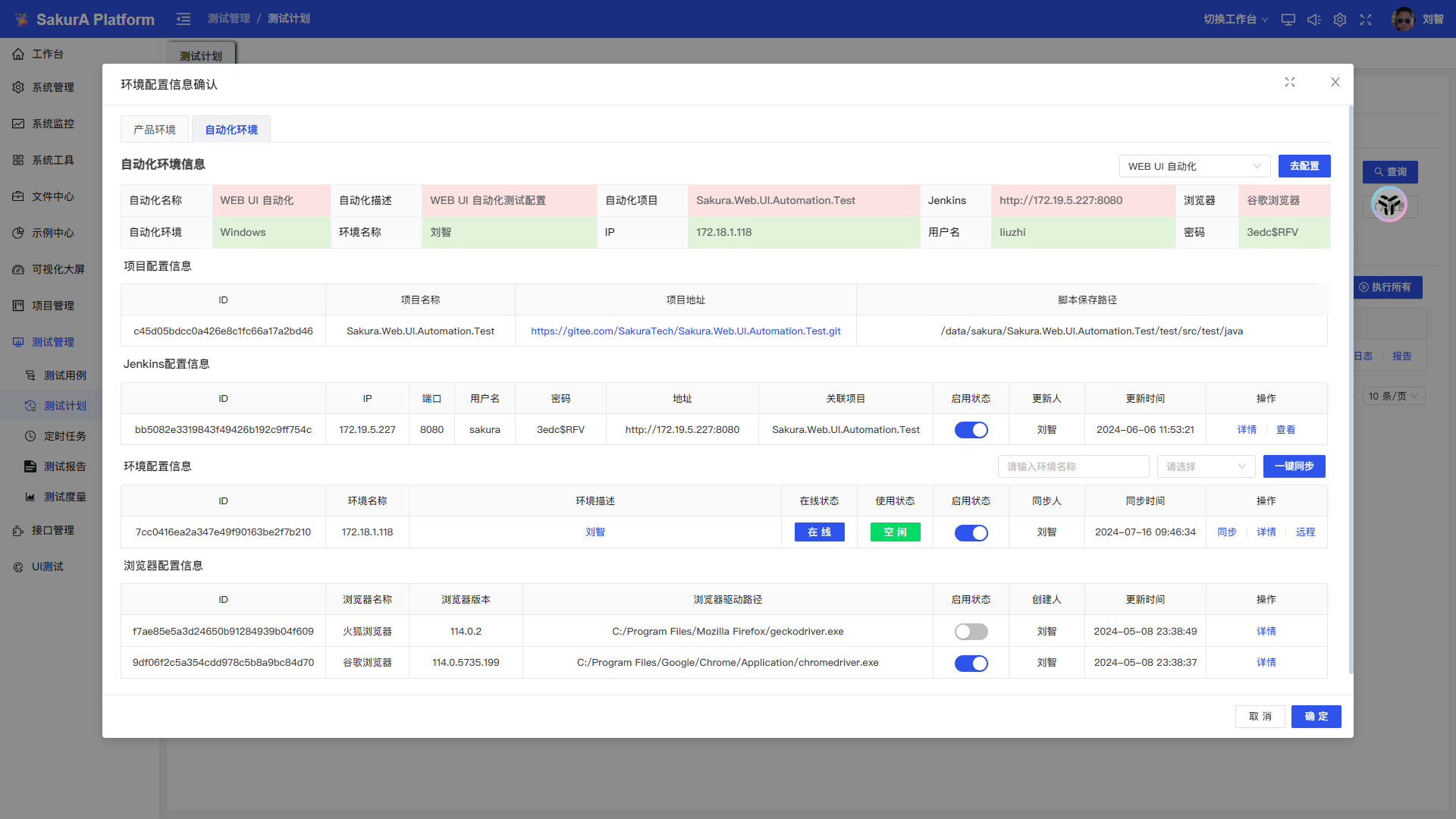The width and height of the screenshot is (1456, 819).
Task: Click the SakurA Platform logo
Action: tap(83, 19)
